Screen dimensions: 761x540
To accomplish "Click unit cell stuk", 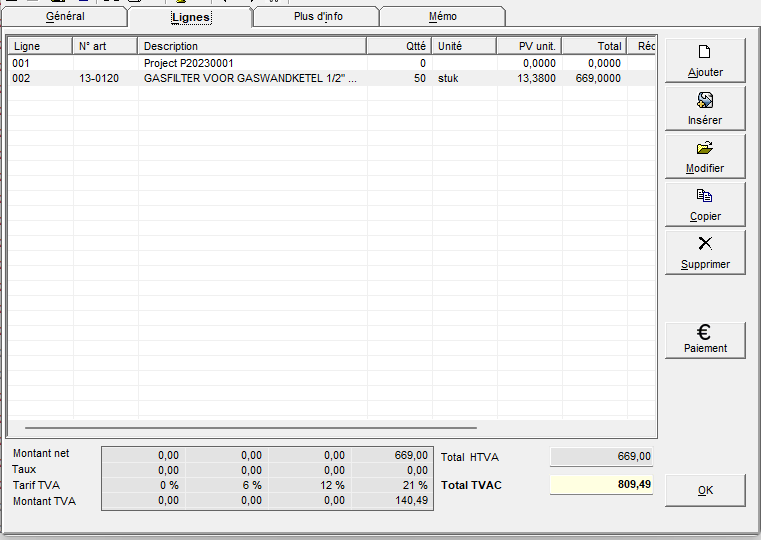I will point(448,78).
